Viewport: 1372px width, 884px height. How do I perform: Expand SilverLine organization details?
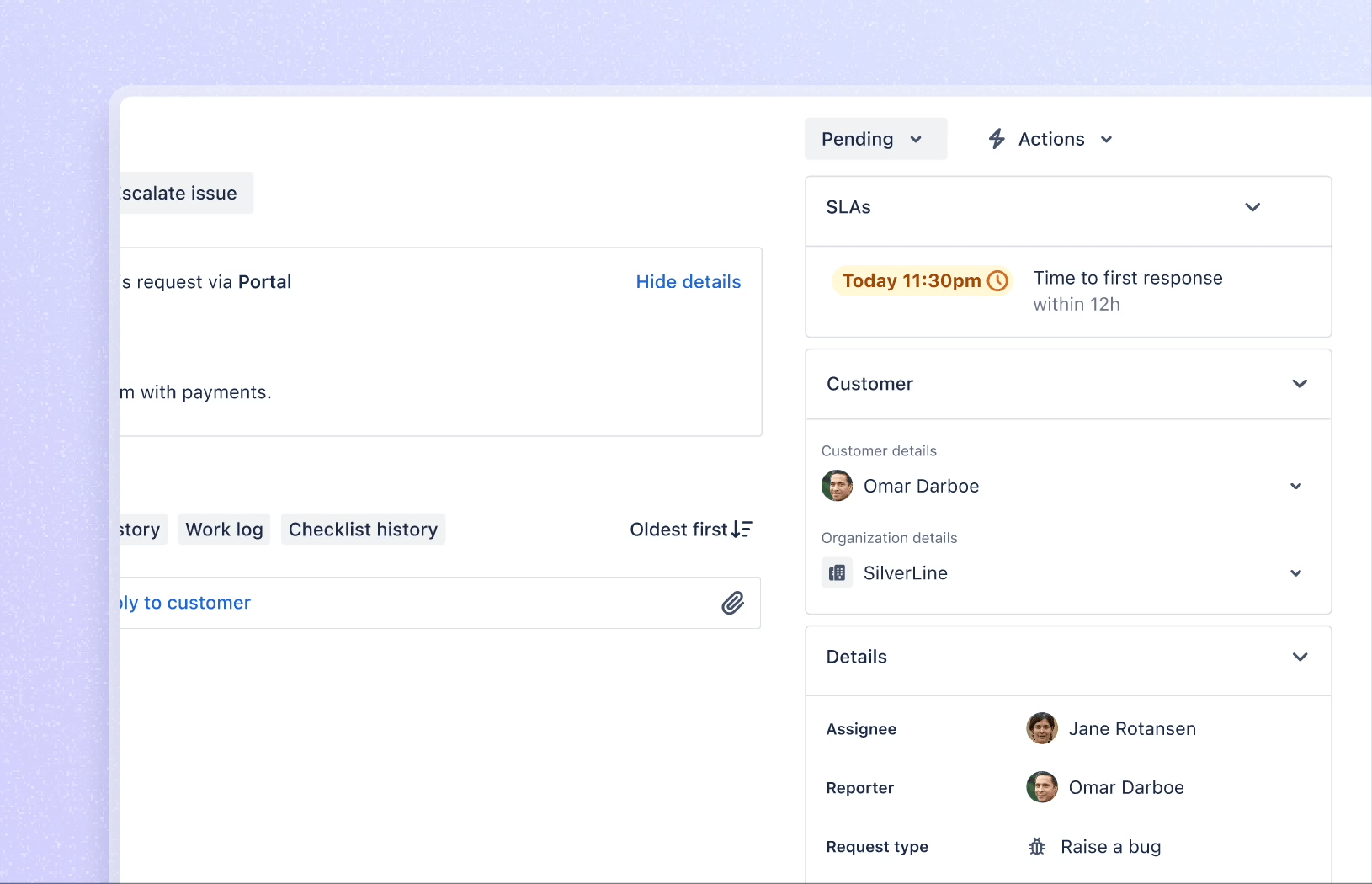[x=1295, y=572]
